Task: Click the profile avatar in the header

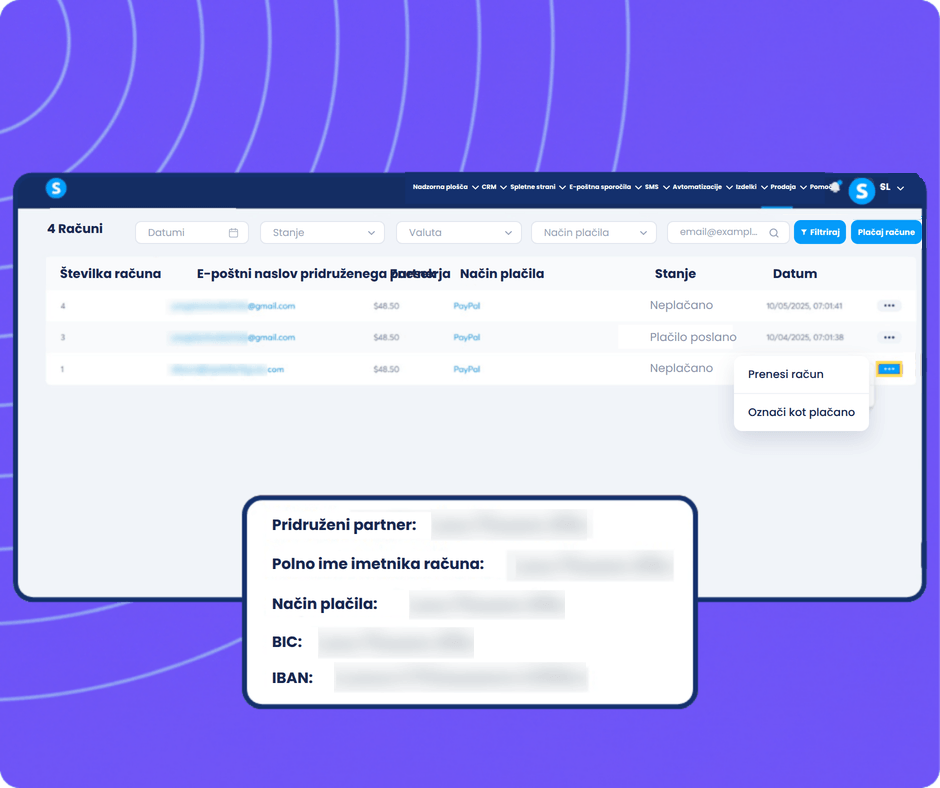Action: click(x=861, y=191)
